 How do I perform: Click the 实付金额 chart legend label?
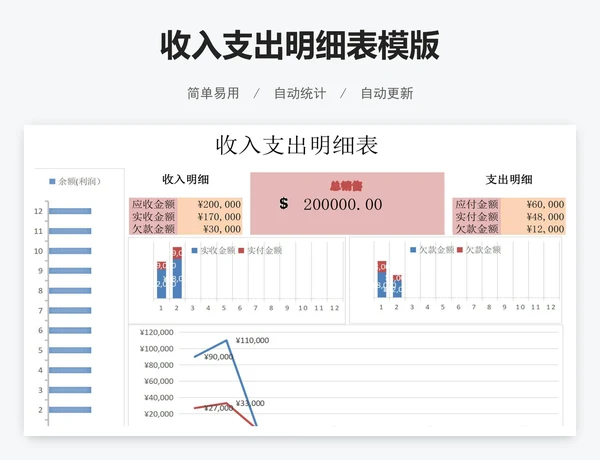265,250
